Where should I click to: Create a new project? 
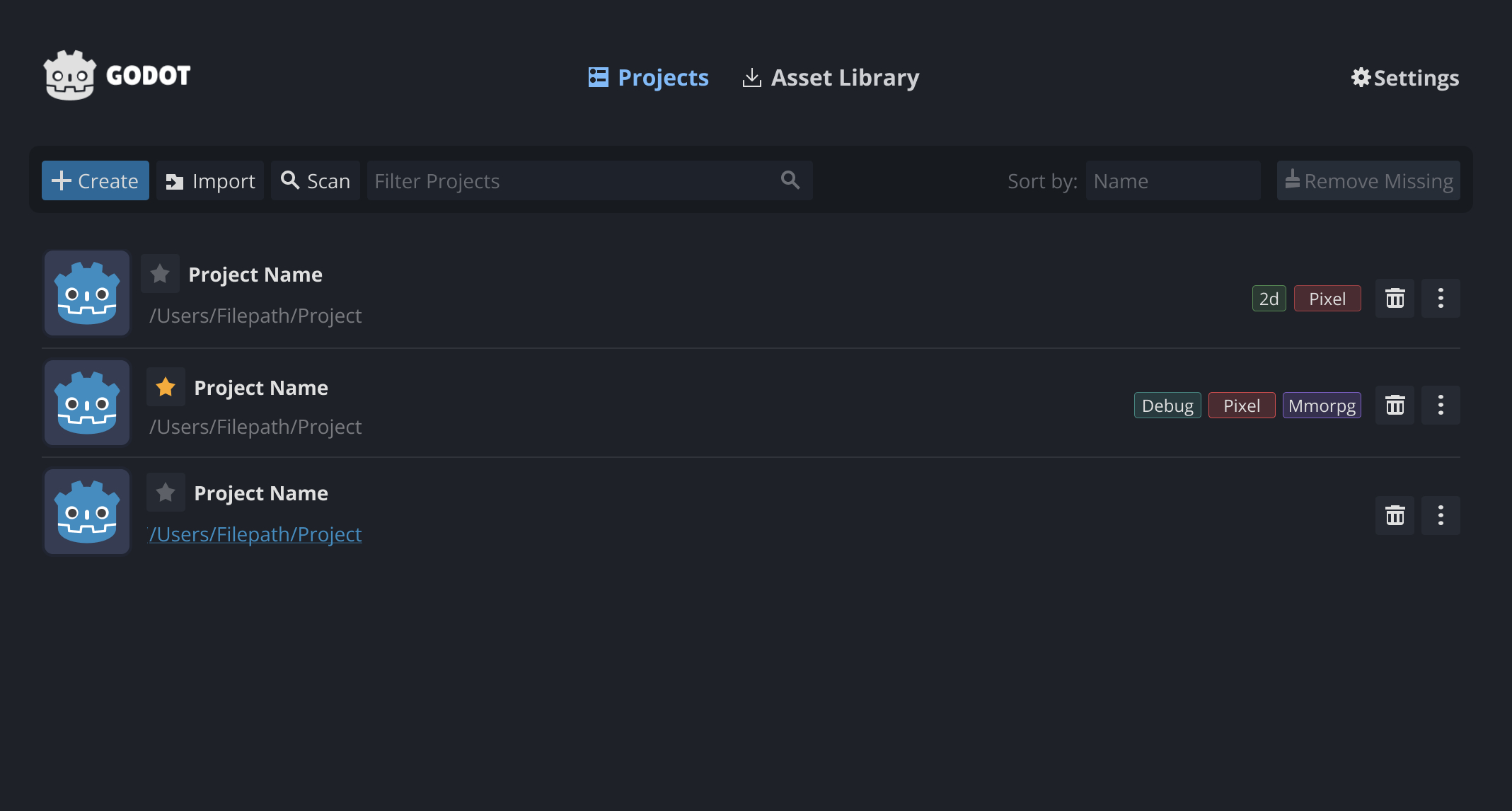point(96,180)
